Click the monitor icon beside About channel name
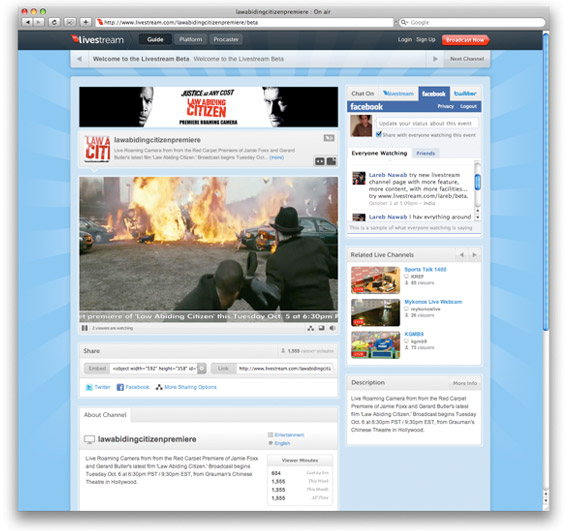The height and width of the screenshot is (531, 570). tap(89, 439)
